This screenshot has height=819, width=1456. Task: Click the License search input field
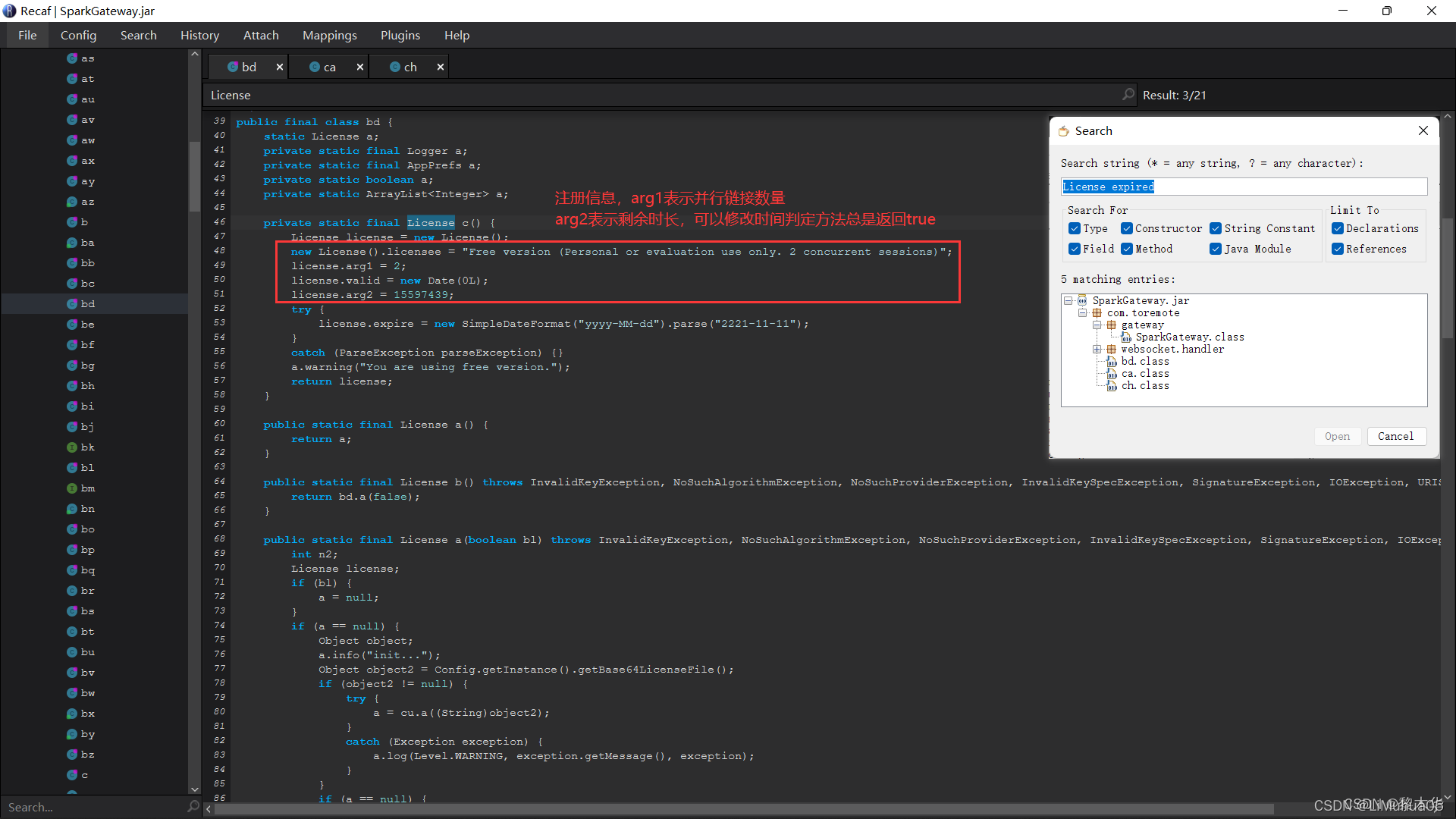(1244, 186)
